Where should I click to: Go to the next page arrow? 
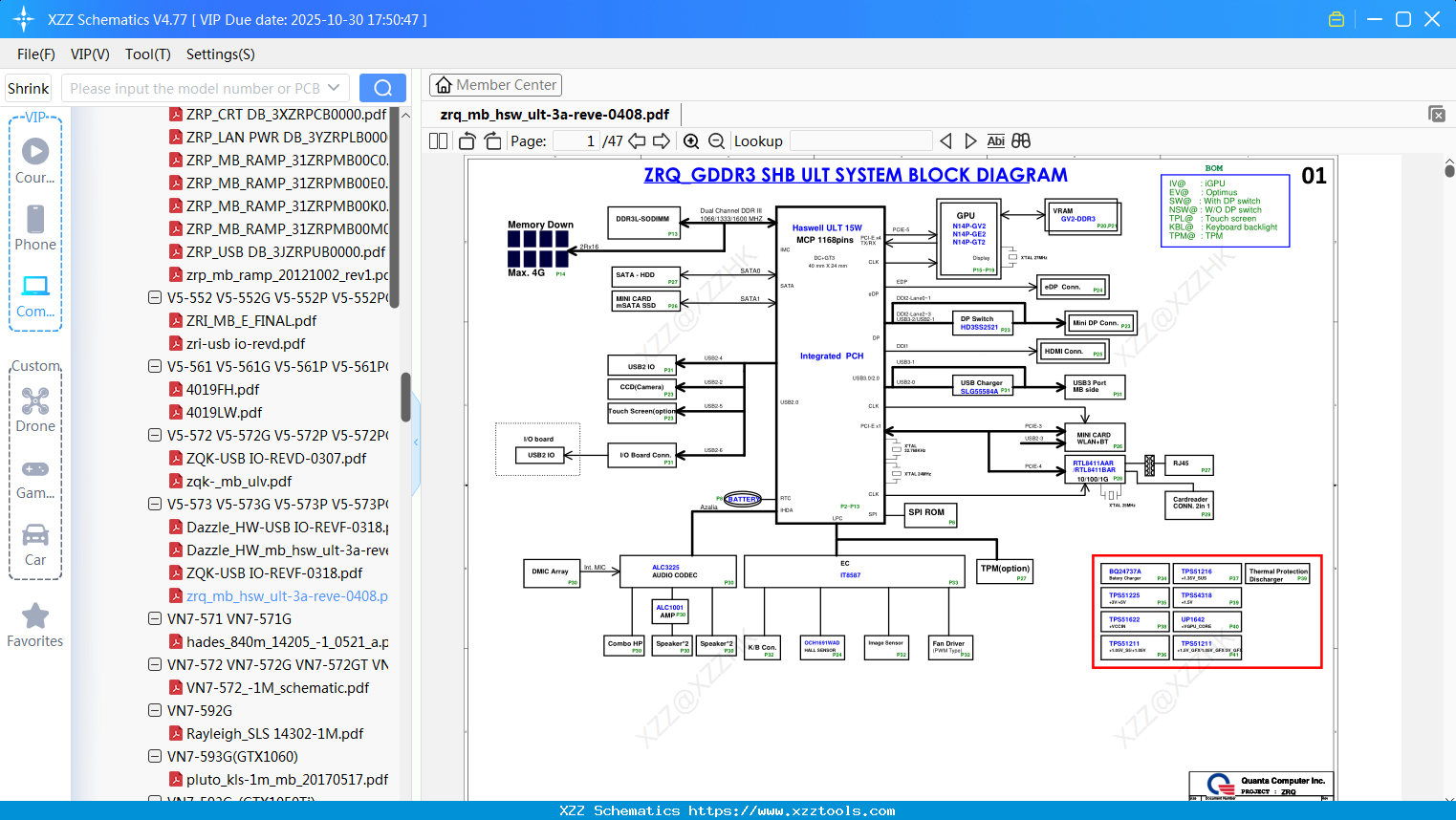point(662,141)
